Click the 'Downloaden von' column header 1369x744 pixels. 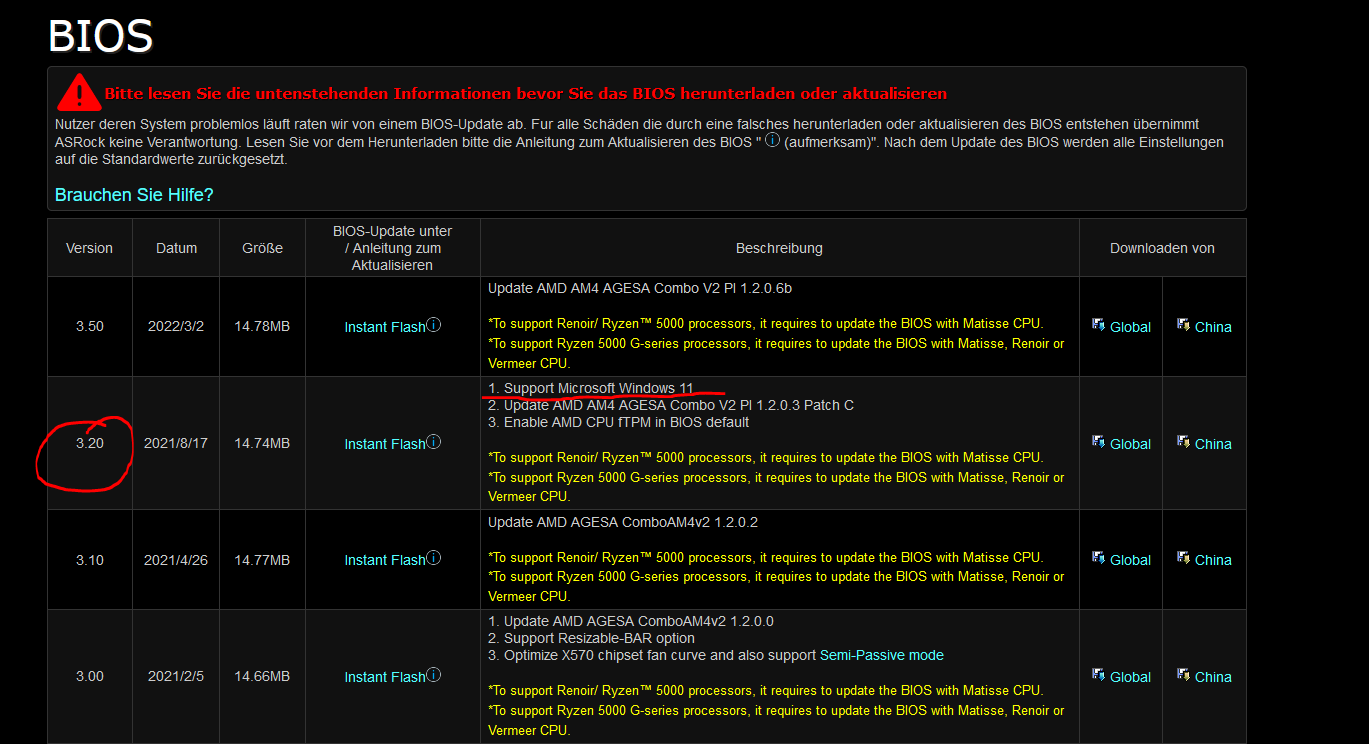(x=1162, y=248)
